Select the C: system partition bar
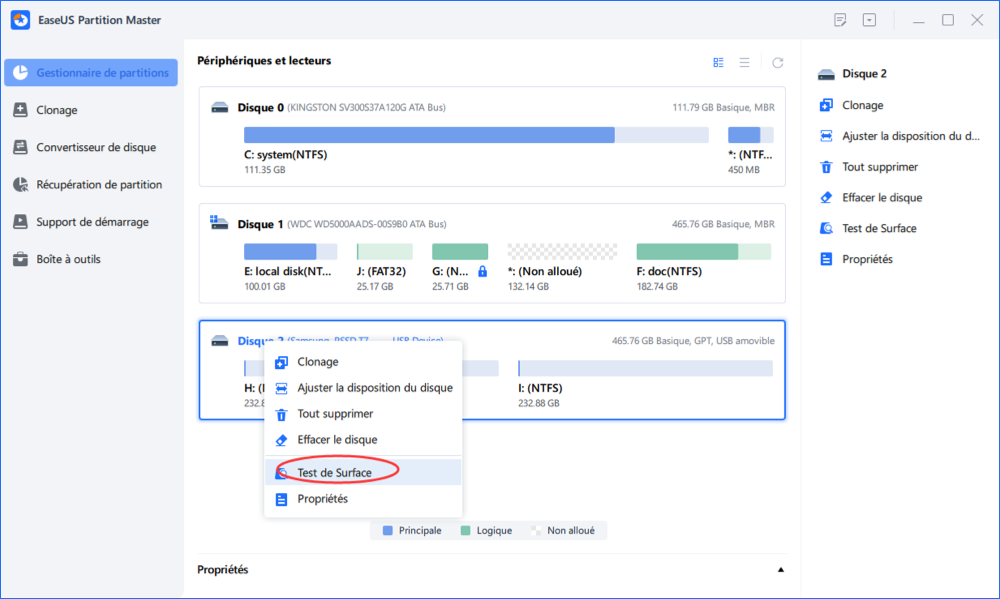 tap(429, 135)
